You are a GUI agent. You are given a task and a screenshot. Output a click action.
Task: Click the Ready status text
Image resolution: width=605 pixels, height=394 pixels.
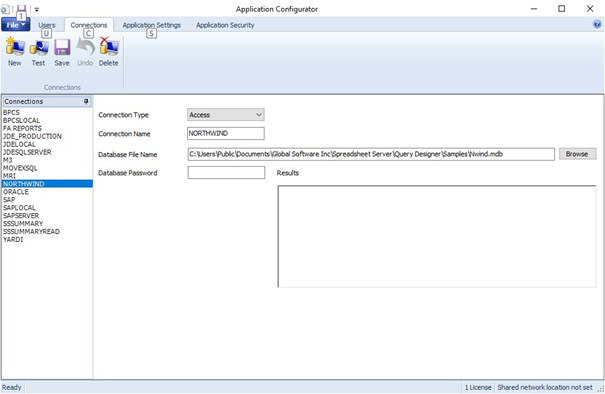12,387
